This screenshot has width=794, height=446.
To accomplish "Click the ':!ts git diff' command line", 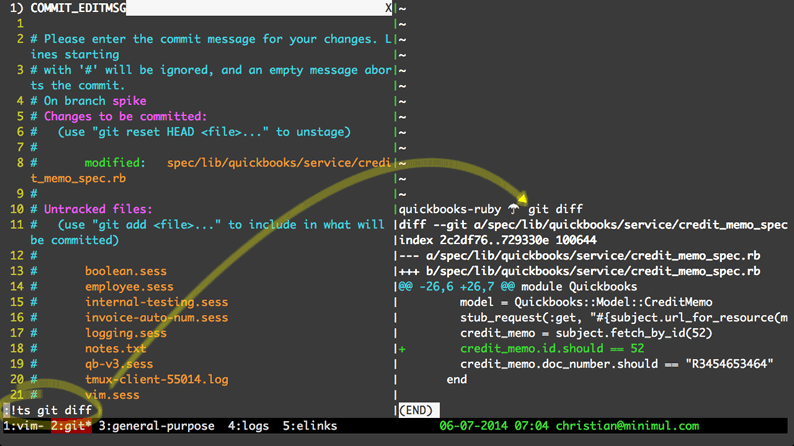I will click(48, 410).
